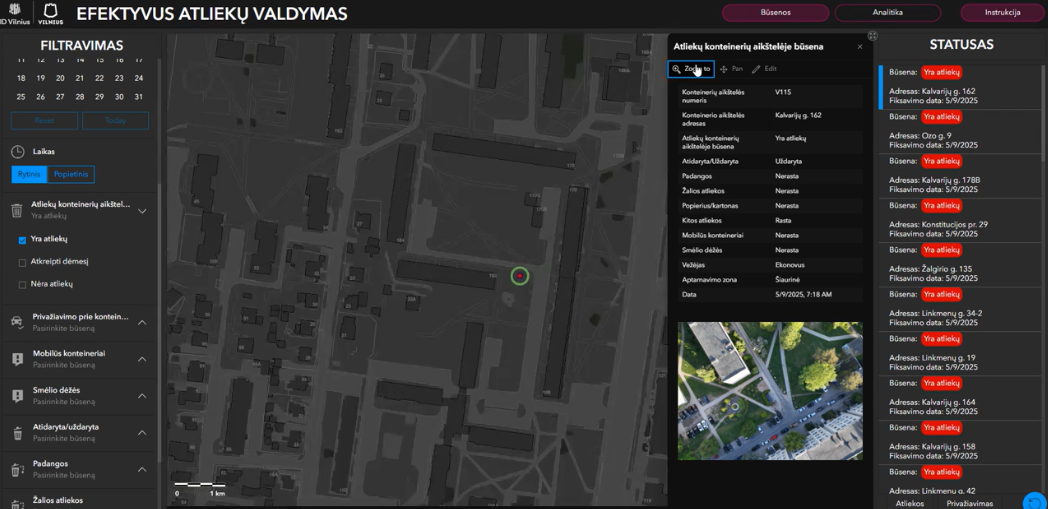Select the status card for Kalvarijų g. 158
The width and height of the screenshot is (1048, 509).
pyautogui.click(x=959, y=442)
